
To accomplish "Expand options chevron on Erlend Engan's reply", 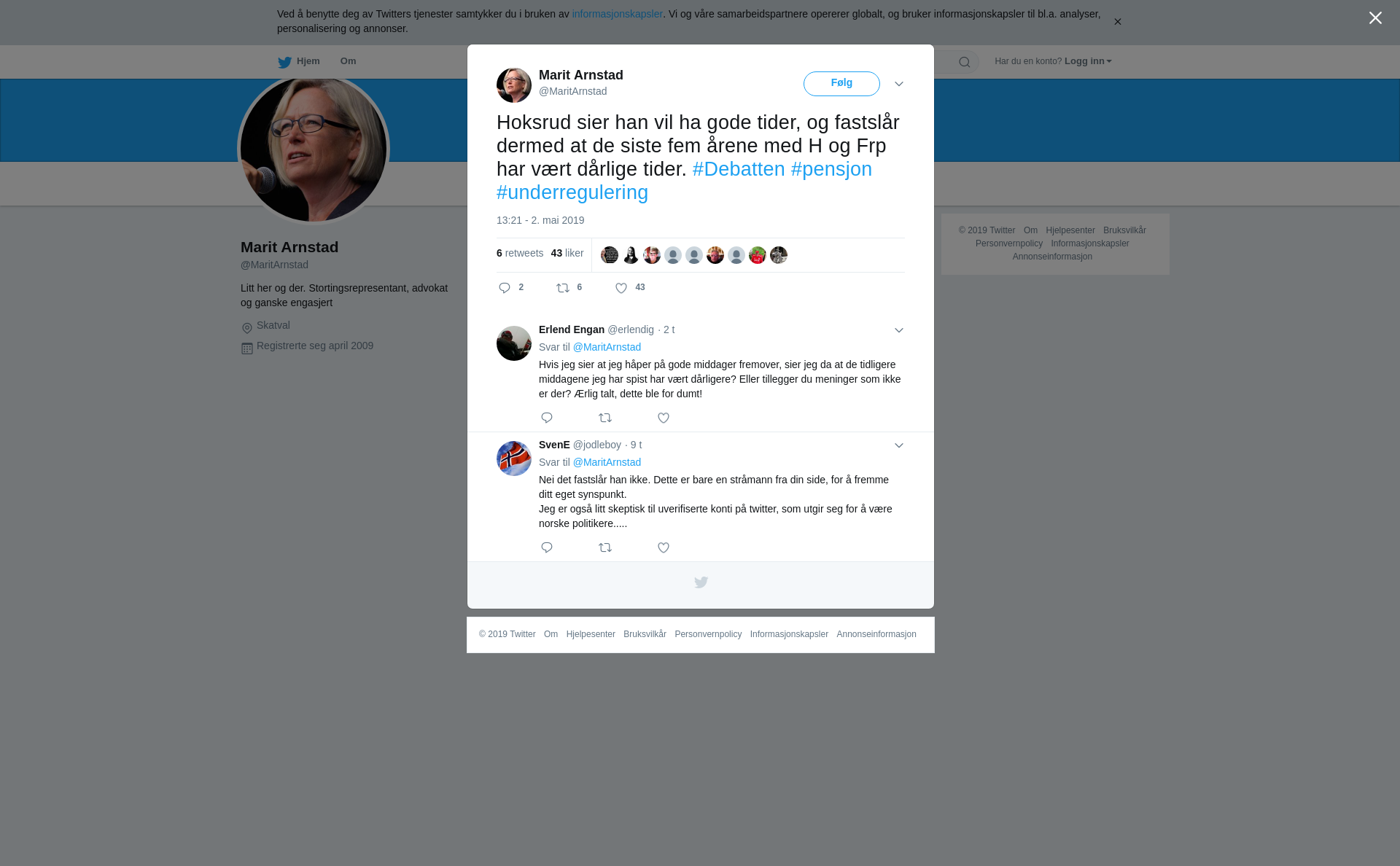I will click(x=899, y=330).
